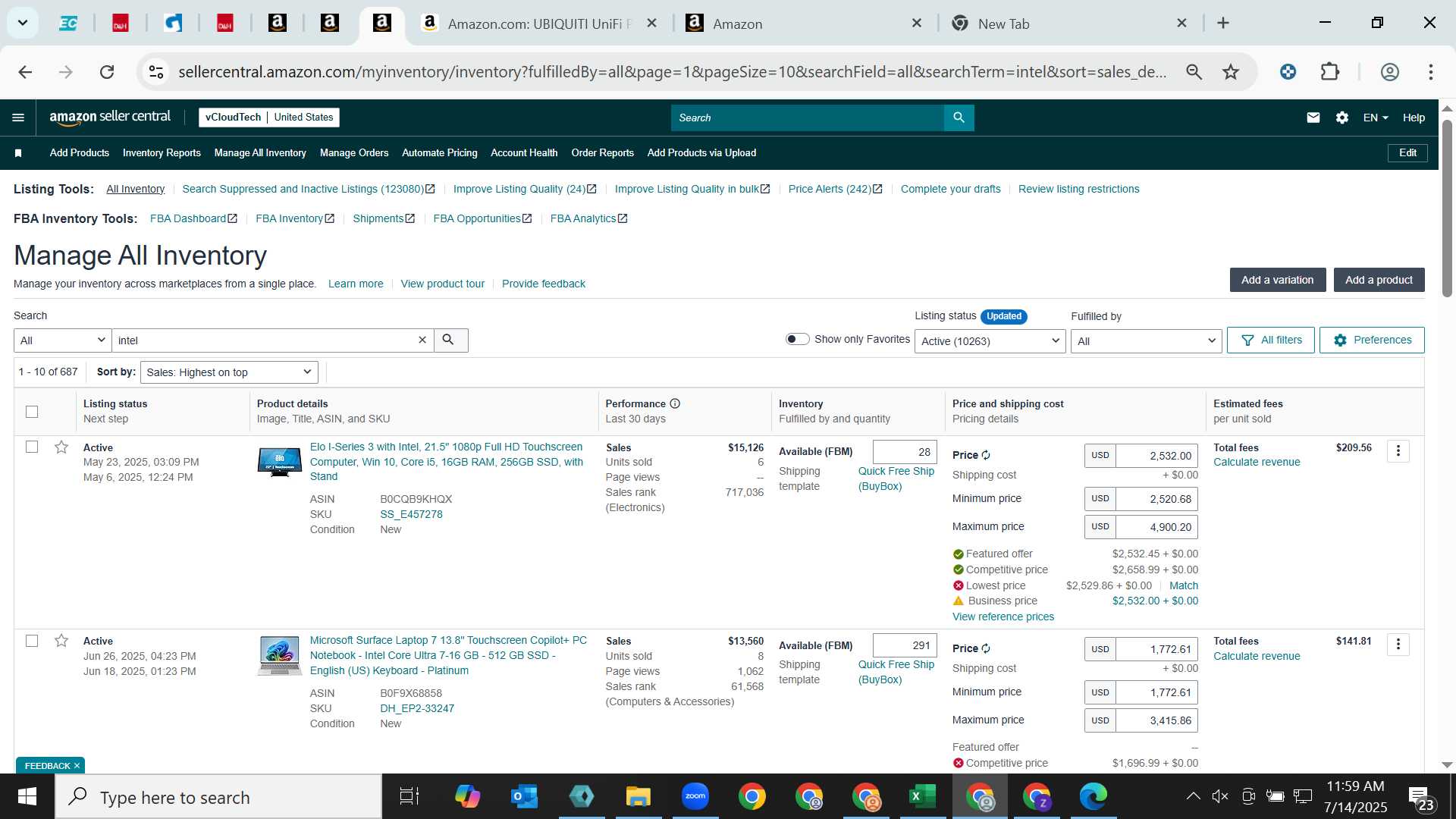Open the EN language dropdown
The height and width of the screenshot is (819, 1456).
pos(1376,118)
